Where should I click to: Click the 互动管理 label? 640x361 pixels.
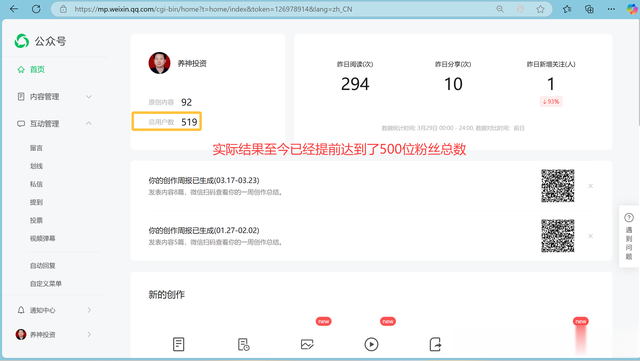point(44,124)
